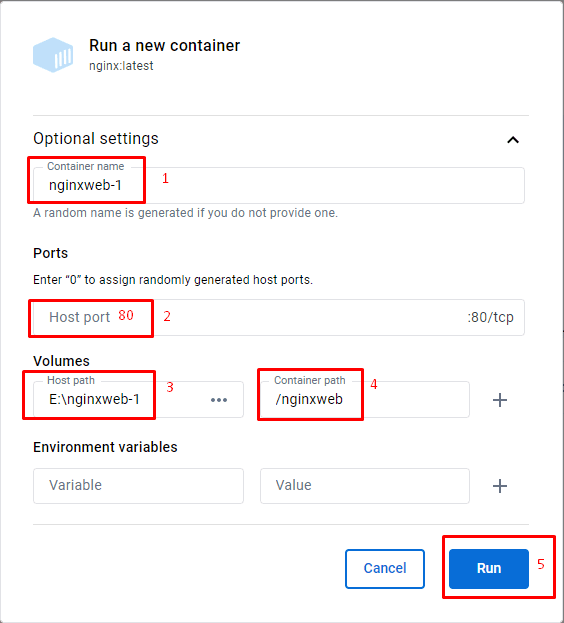Click the Ports section heading
The height and width of the screenshot is (623, 564).
(x=50, y=253)
